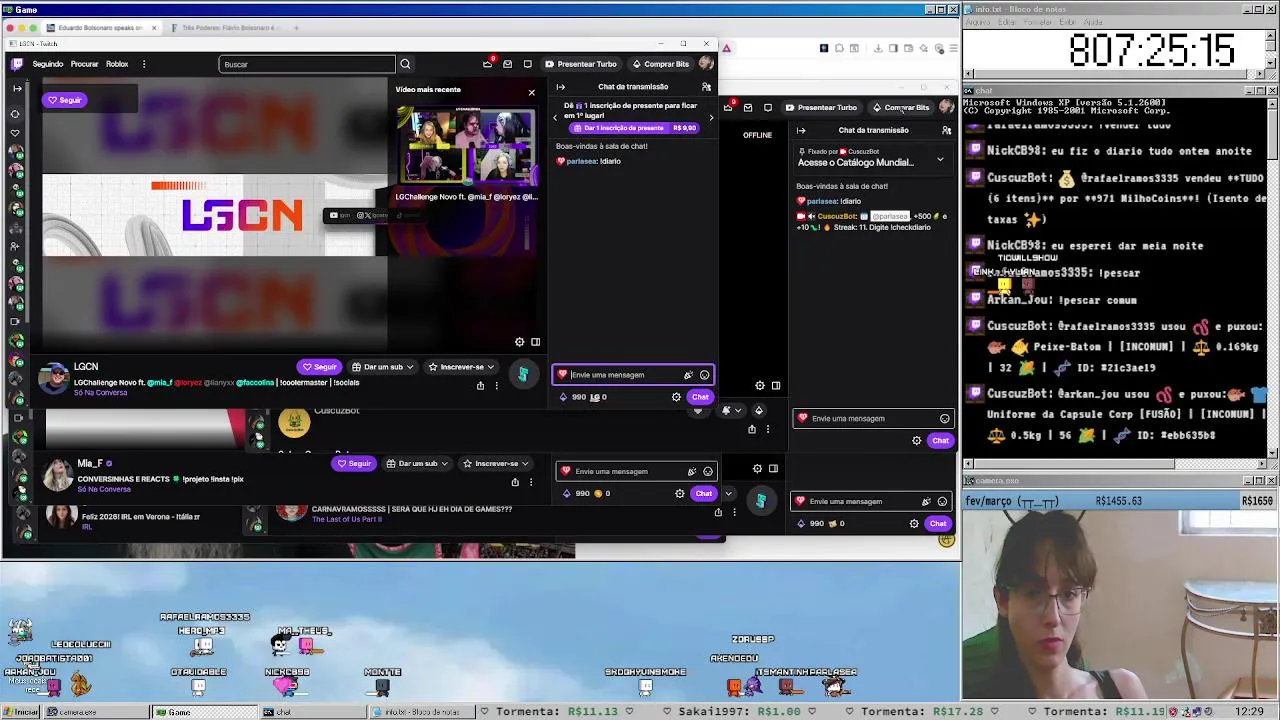Viewport: 1280px width, 720px height.
Task: Open Formatar menu in Bloco de notas
Action: [x=1040, y=21]
